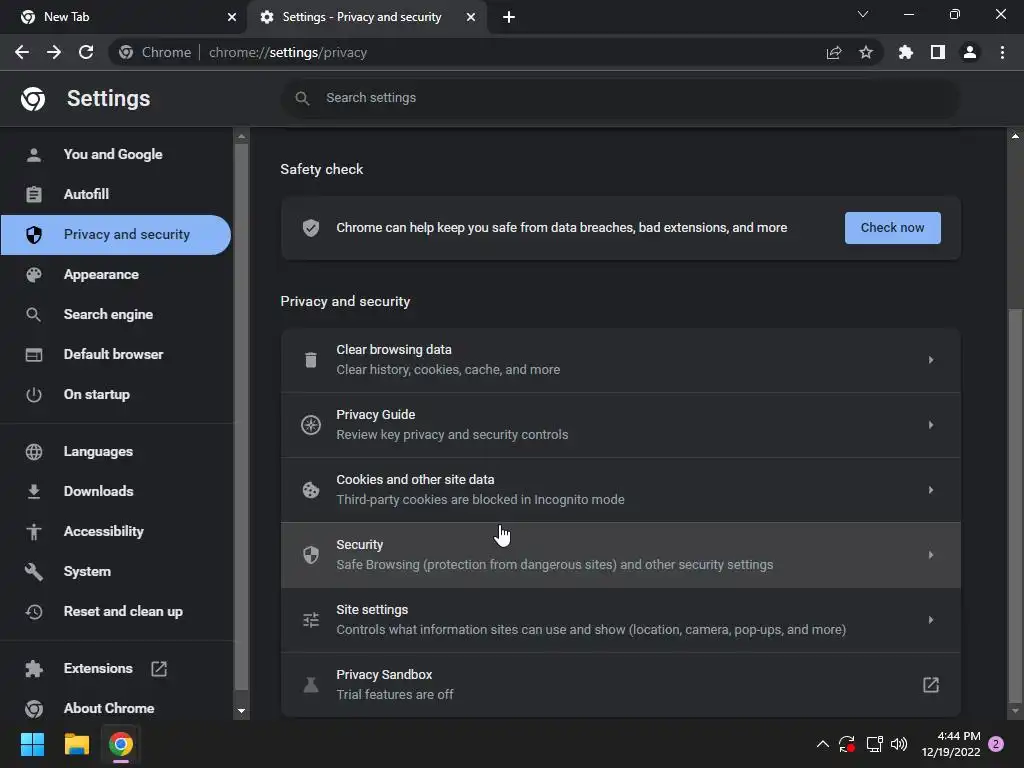Toggle the side panel icon

[x=938, y=52]
